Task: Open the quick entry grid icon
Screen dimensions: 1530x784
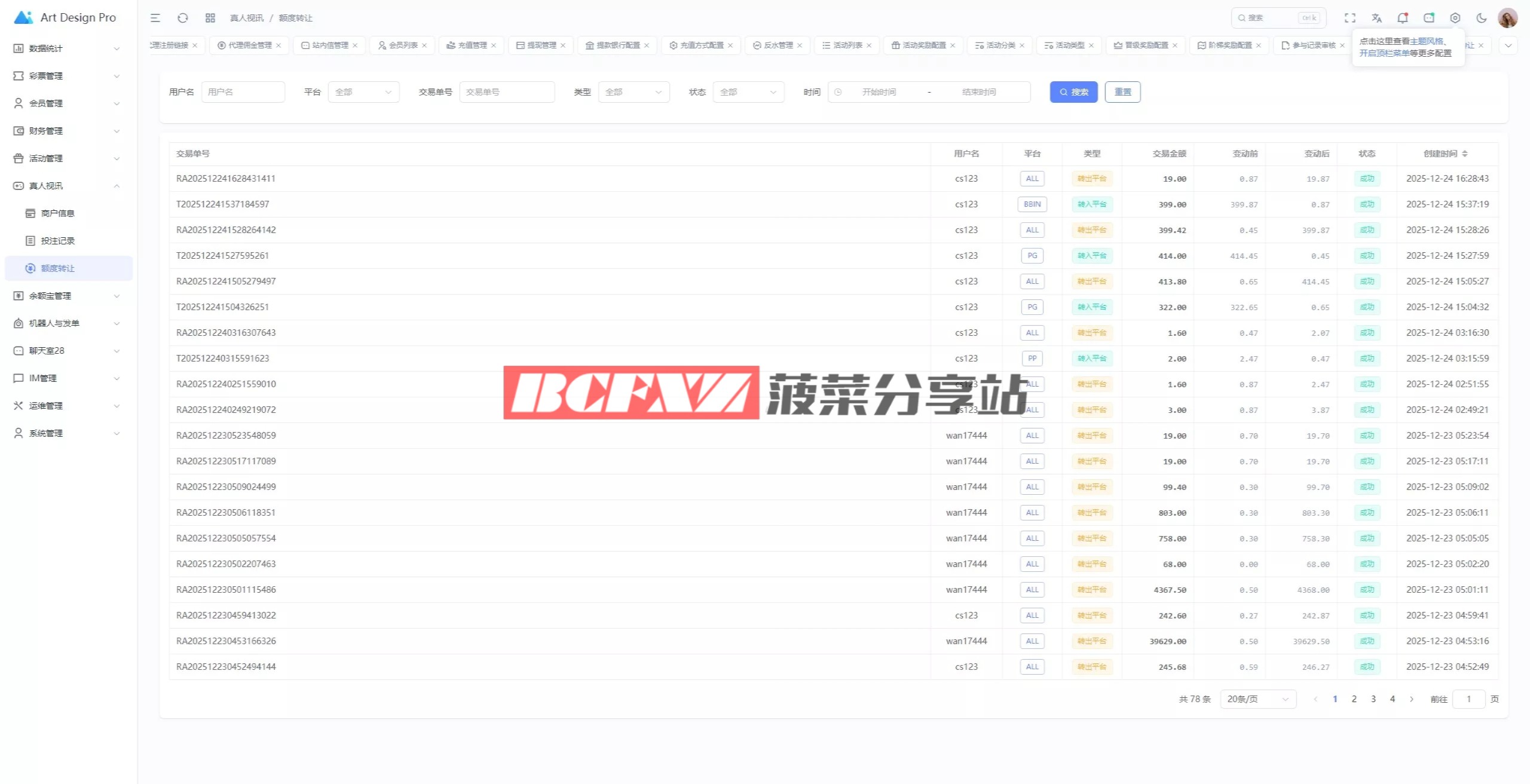Action: coord(210,18)
